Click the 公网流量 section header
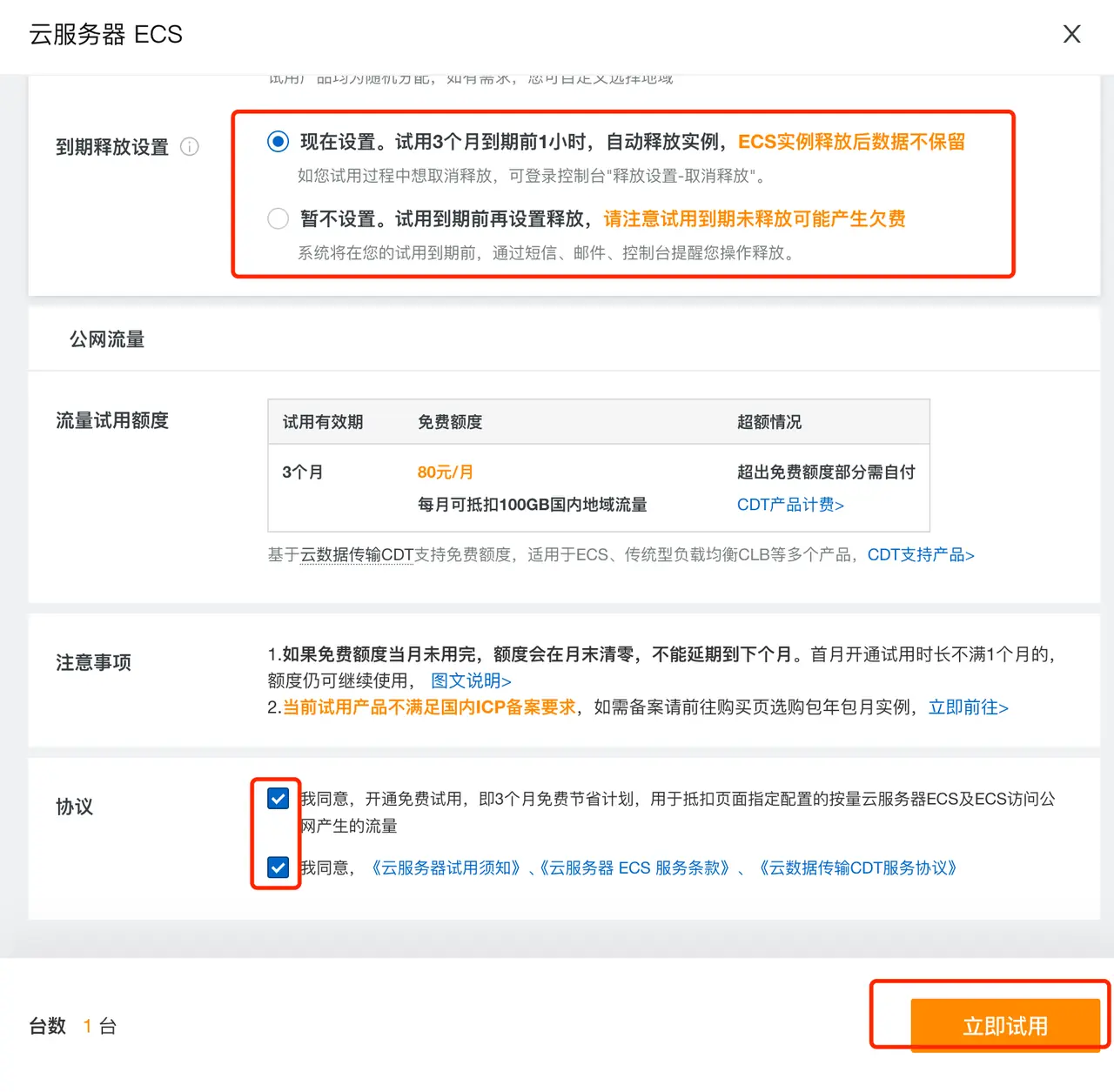Viewport: 1114px width, 1092px height. 106,339
